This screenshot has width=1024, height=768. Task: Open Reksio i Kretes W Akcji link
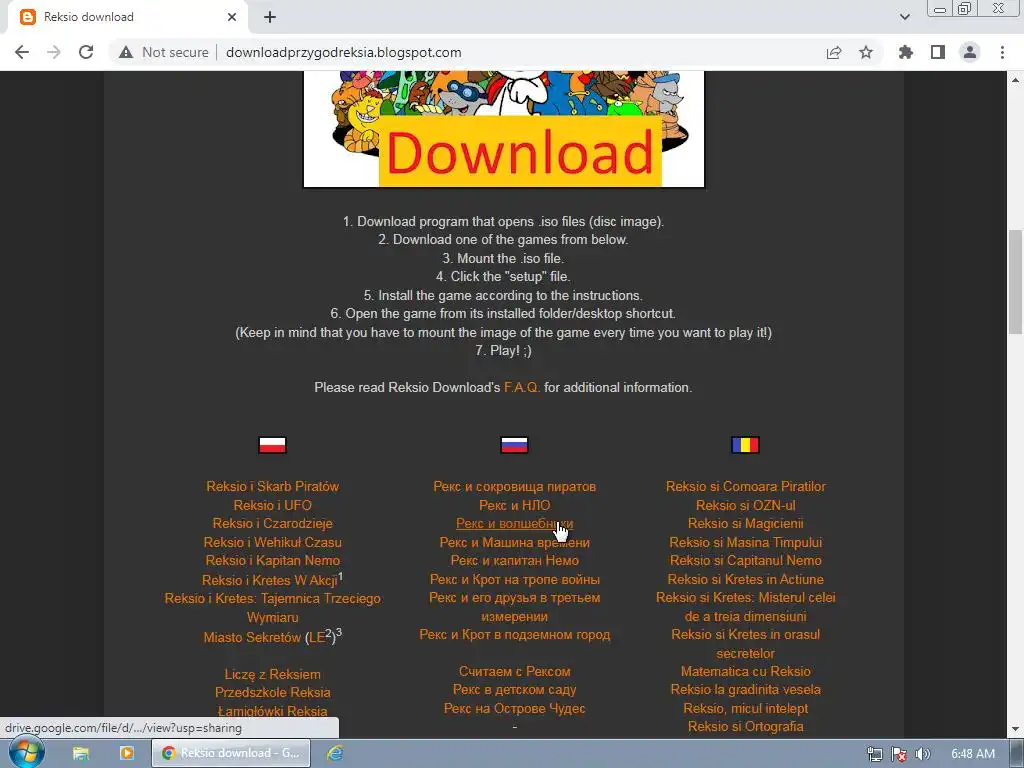[270, 581]
